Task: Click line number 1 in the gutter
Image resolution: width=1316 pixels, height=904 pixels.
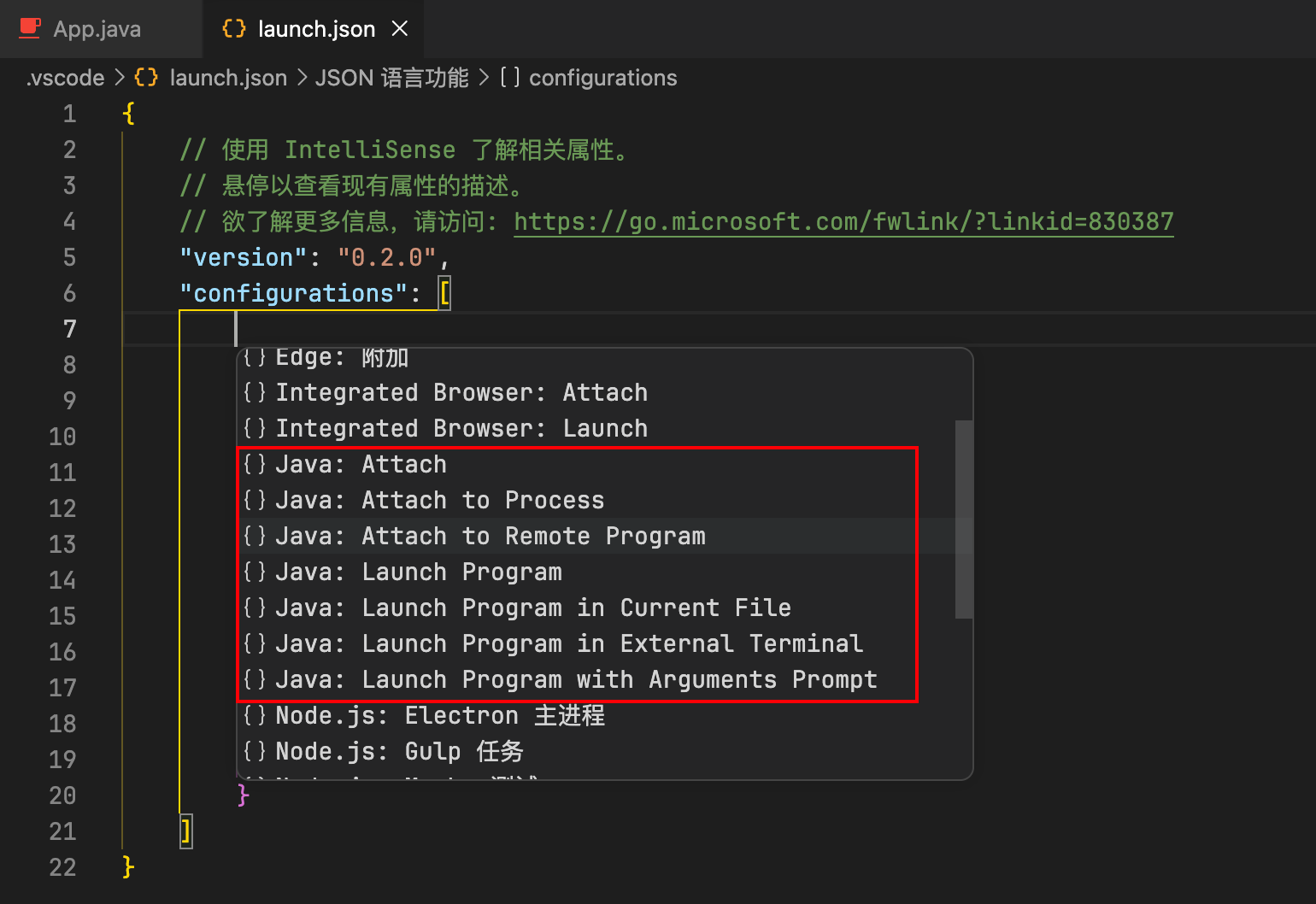Action: pyautogui.click(x=69, y=114)
